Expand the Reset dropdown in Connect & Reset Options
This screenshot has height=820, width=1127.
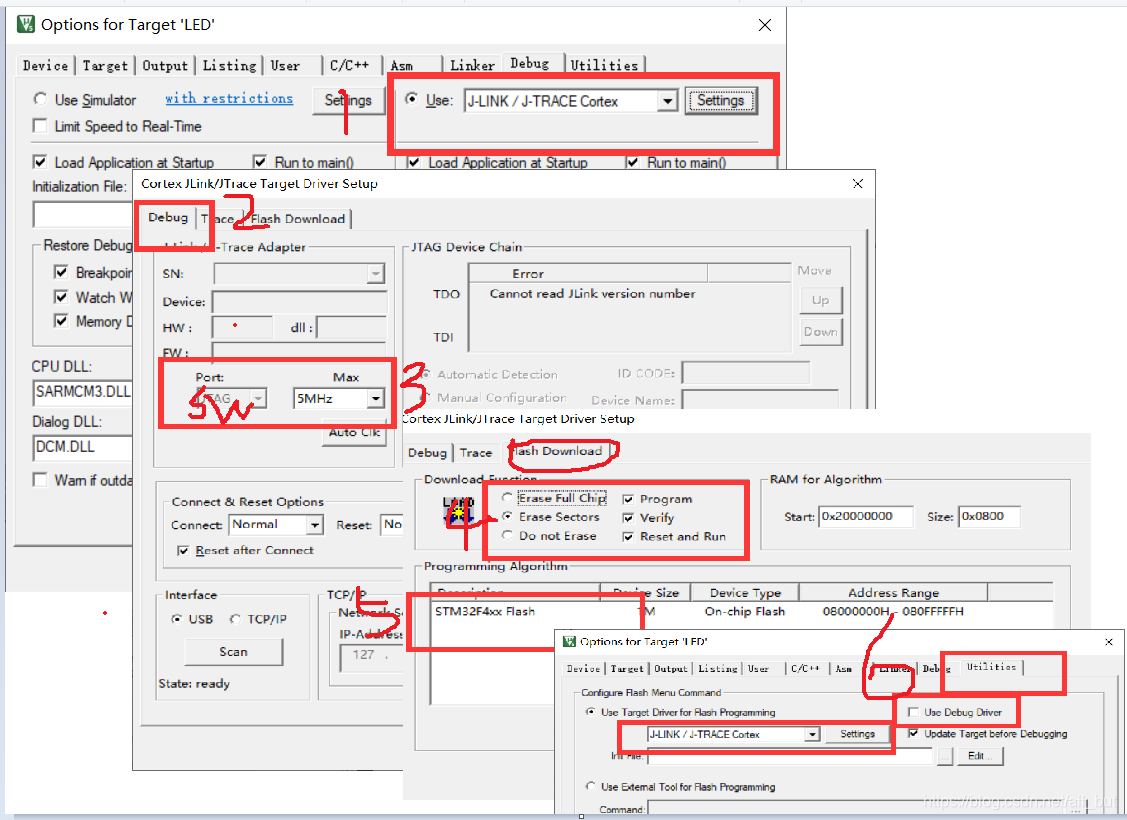click(x=392, y=525)
